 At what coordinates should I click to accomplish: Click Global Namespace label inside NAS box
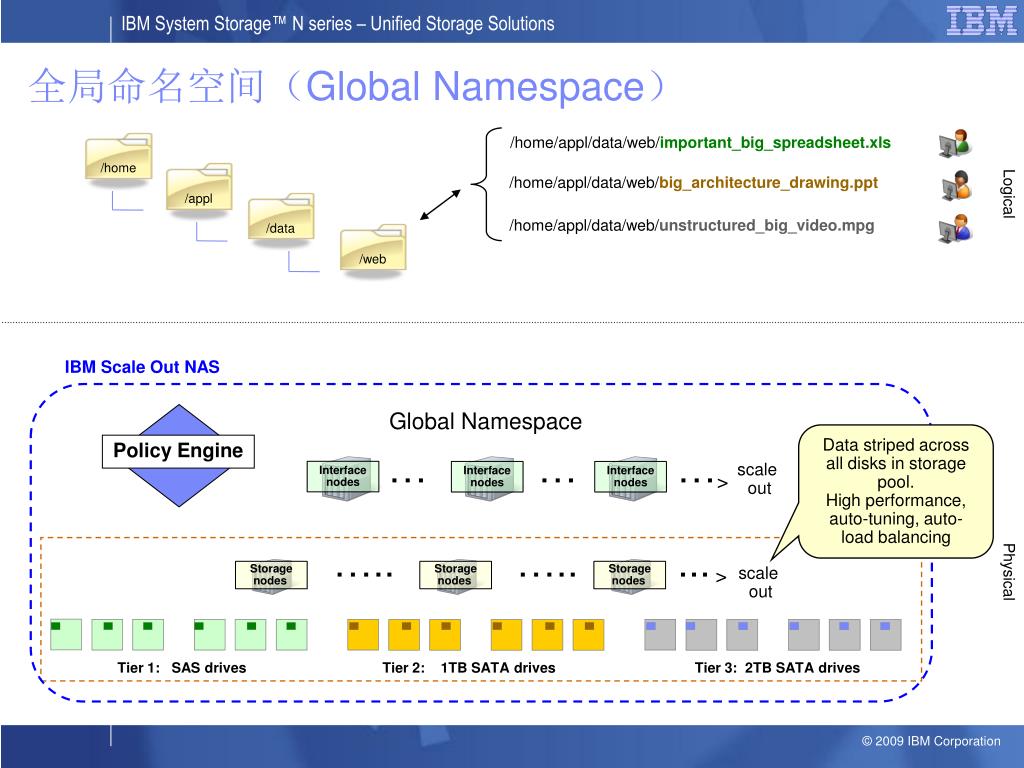click(485, 421)
